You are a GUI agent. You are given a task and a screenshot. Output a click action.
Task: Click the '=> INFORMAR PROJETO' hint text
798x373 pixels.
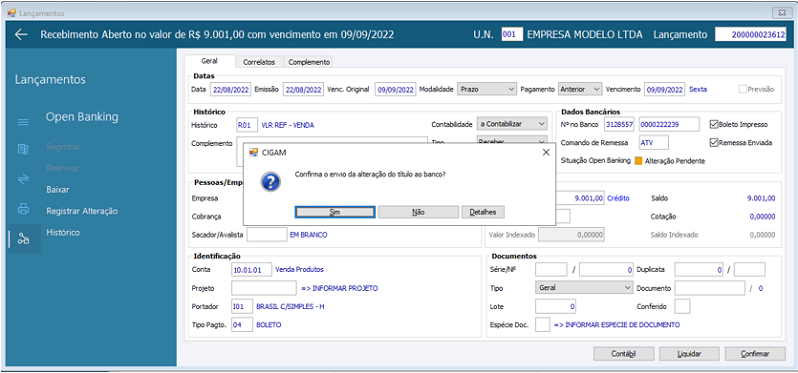tap(339, 288)
